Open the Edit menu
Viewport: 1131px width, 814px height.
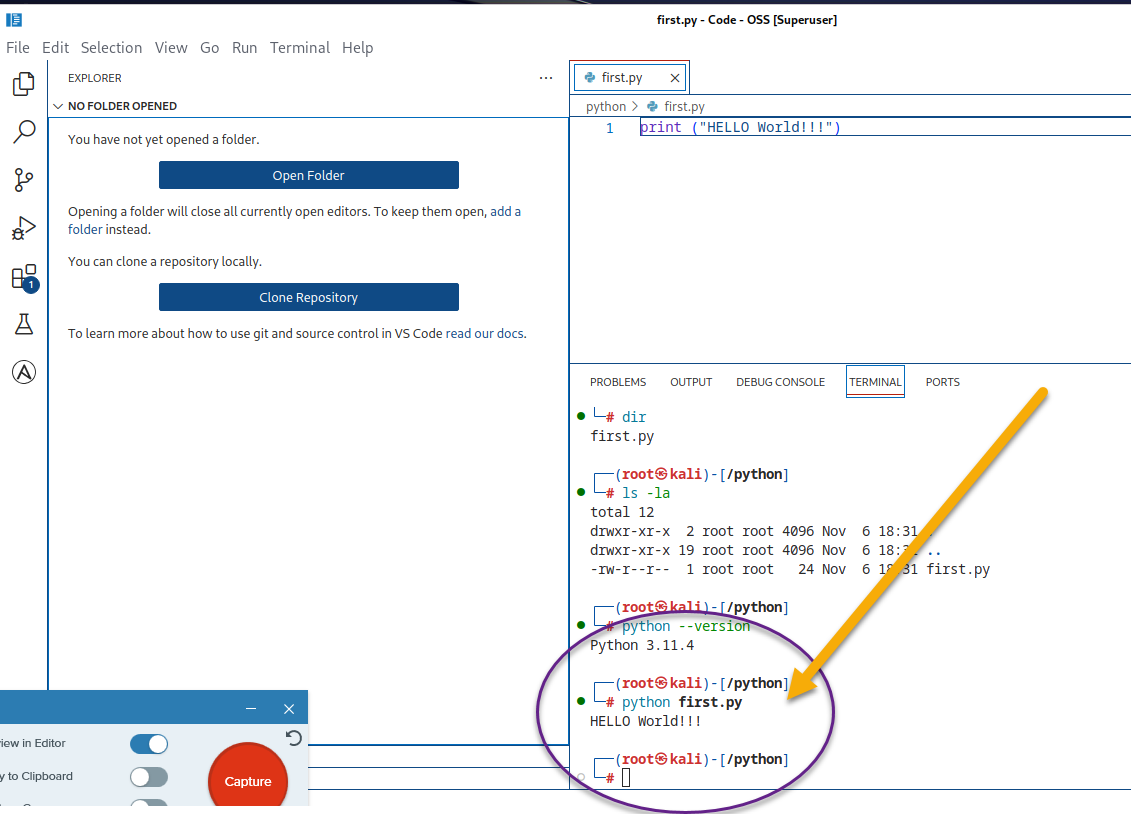[x=56, y=48]
